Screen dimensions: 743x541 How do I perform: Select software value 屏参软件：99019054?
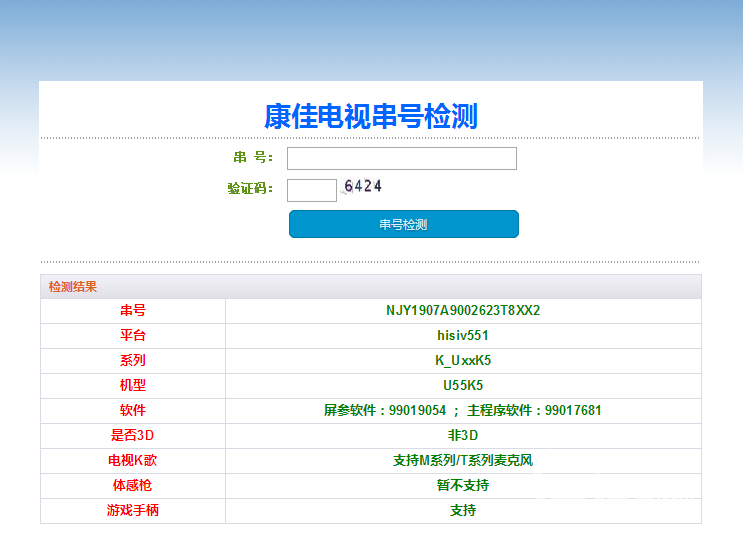[385, 410]
